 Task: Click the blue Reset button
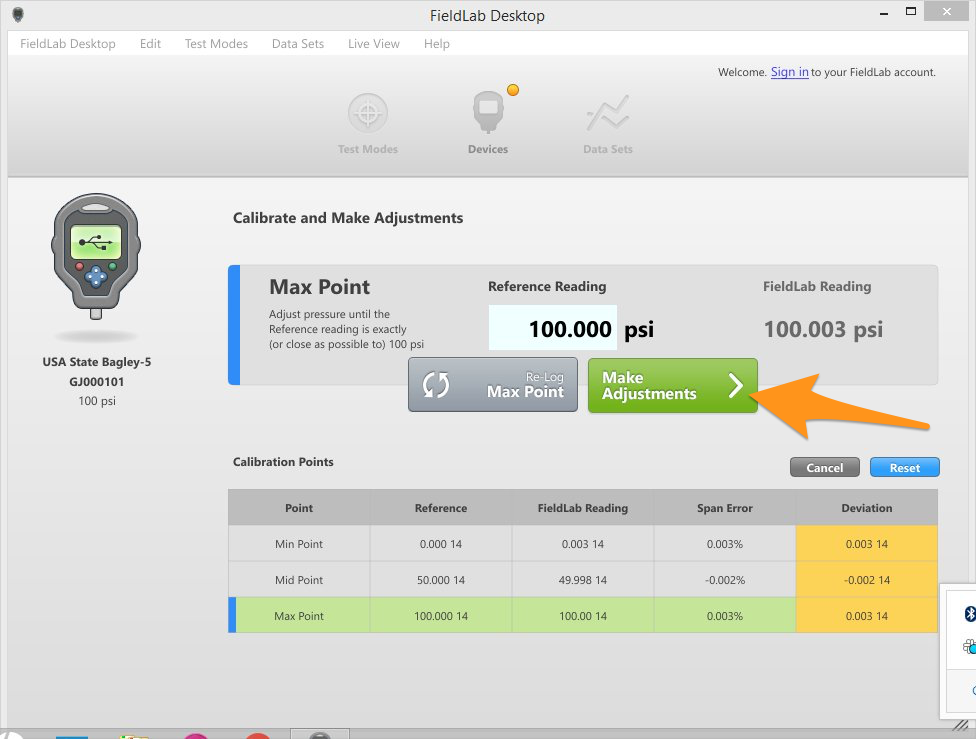point(904,468)
